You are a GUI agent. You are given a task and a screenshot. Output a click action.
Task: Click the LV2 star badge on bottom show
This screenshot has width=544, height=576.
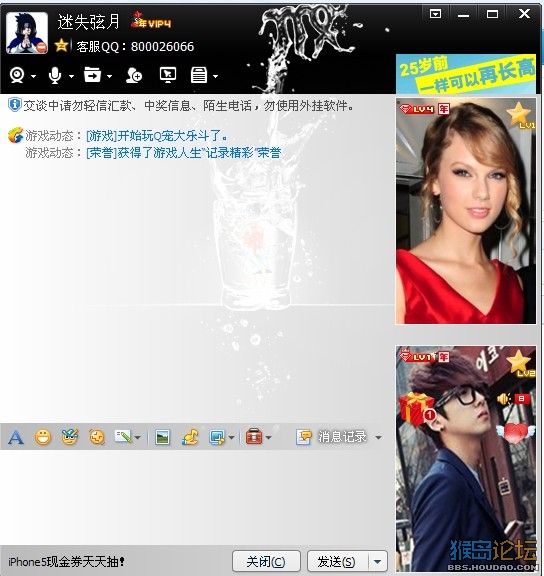[x=520, y=364]
